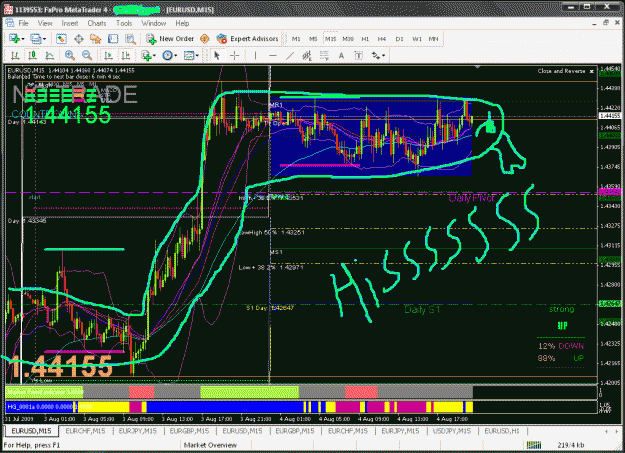The image size is (625, 453).
Task: Open the application icon menu beside File
Action: [10, 23]
